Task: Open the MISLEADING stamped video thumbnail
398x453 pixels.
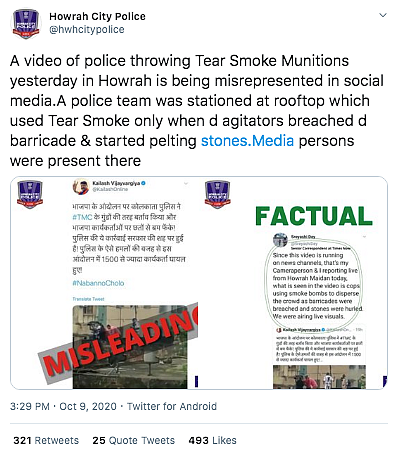Action: pos(130,347)
